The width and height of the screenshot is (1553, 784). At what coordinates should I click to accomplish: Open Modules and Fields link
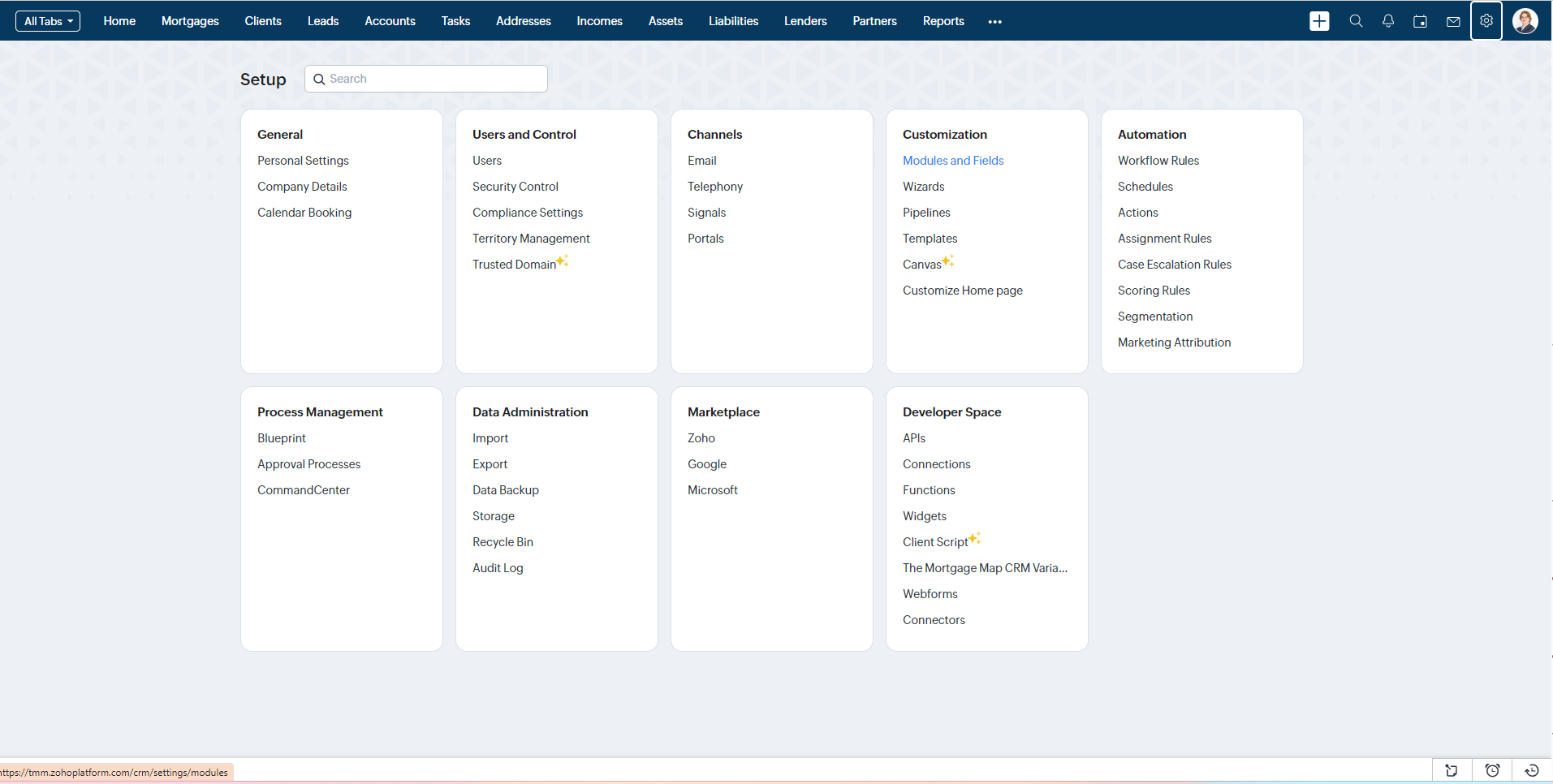tap(953, 161)
